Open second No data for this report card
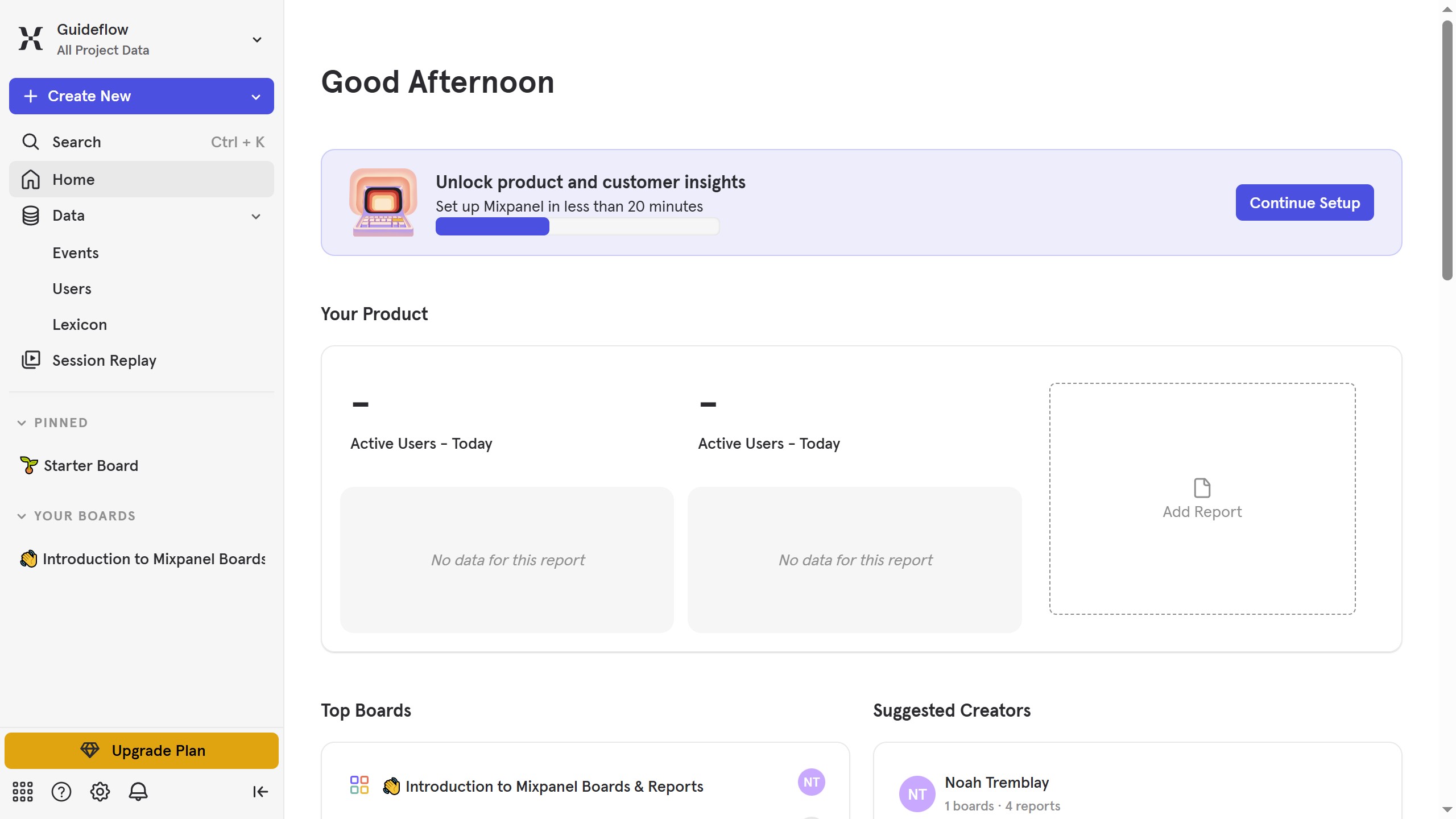 [855, 560]
